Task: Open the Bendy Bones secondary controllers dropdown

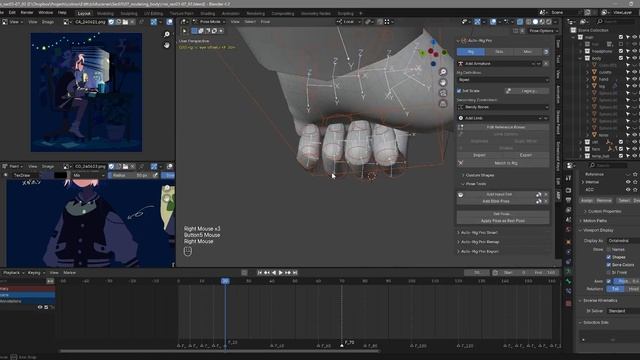Action: [x=503, y=107]
